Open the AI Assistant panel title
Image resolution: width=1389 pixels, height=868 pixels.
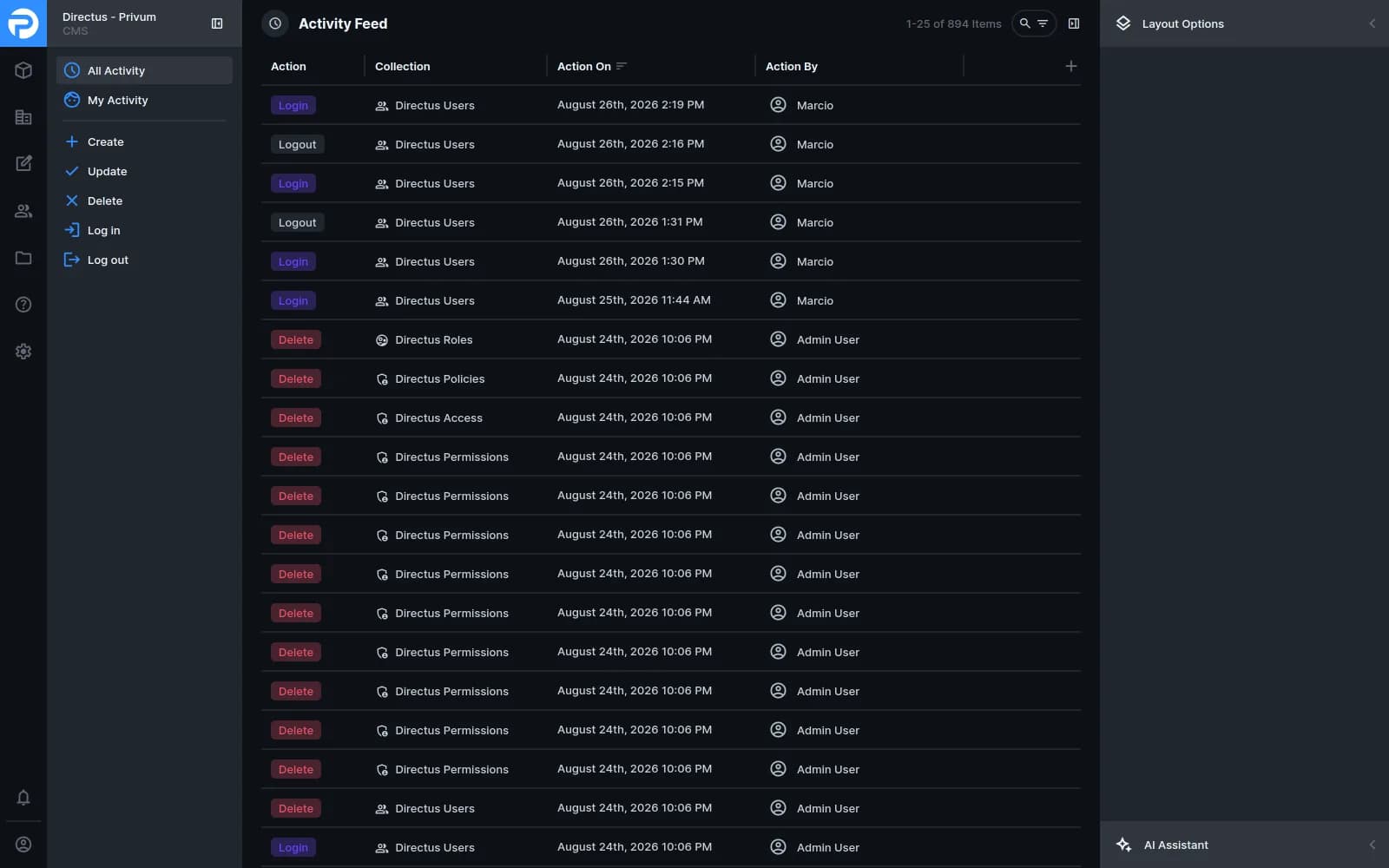click(1175, 845)
